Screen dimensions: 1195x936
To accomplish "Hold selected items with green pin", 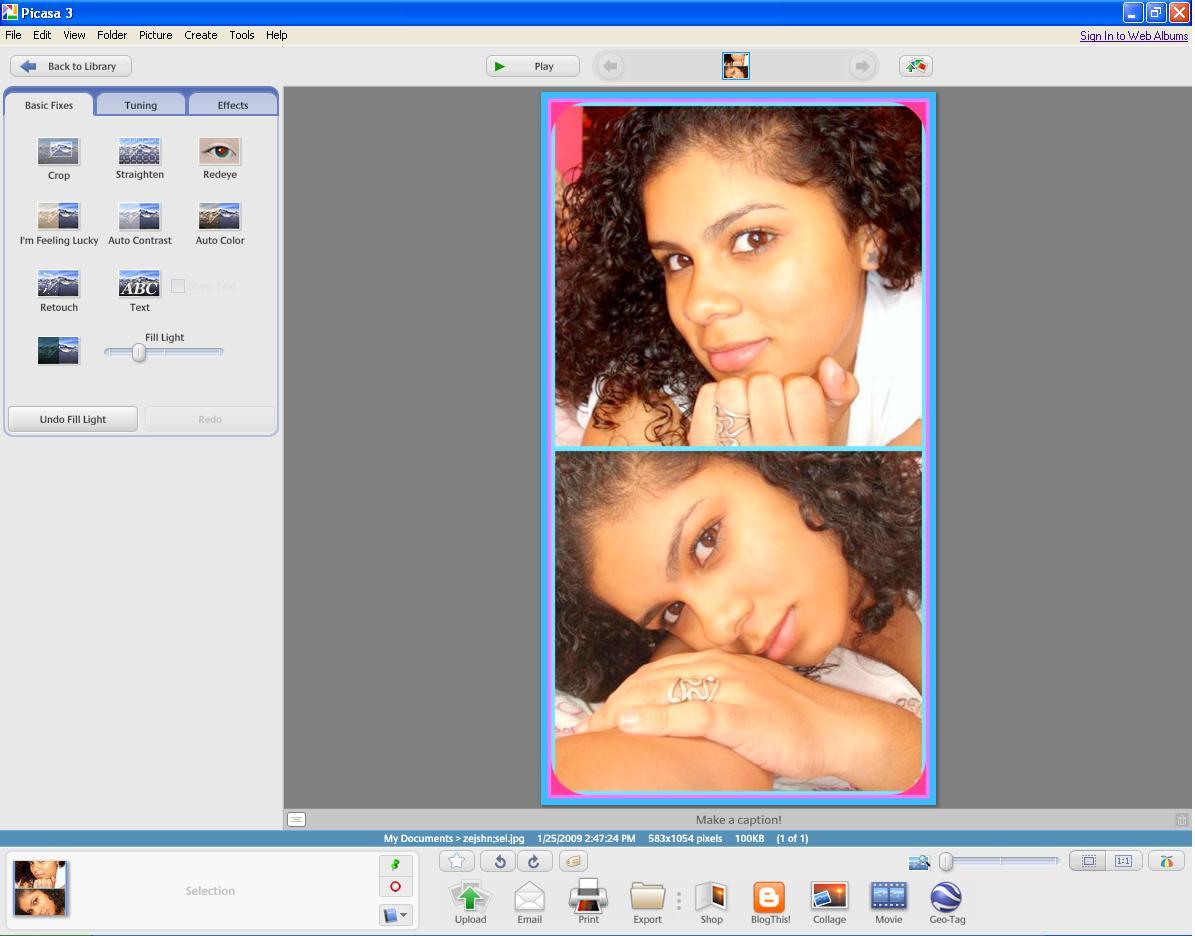I will (x=396, y=864).
